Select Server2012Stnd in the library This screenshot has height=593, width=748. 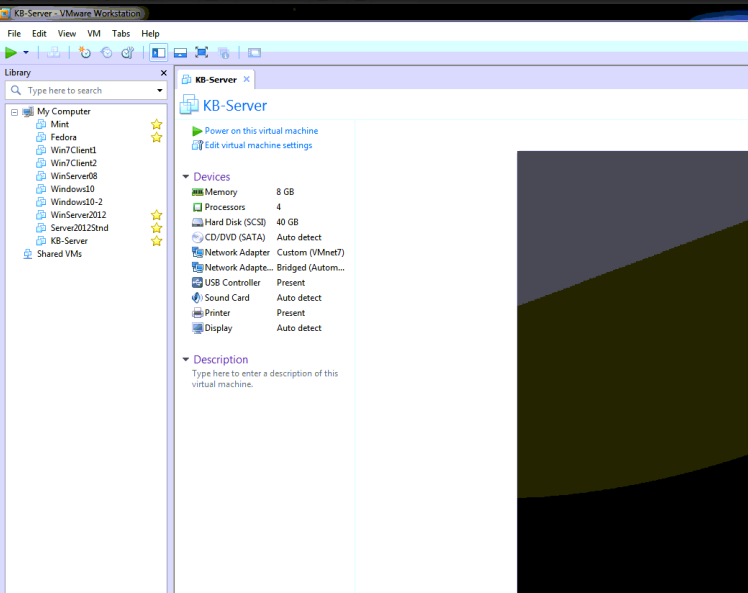tap(79, 228)
